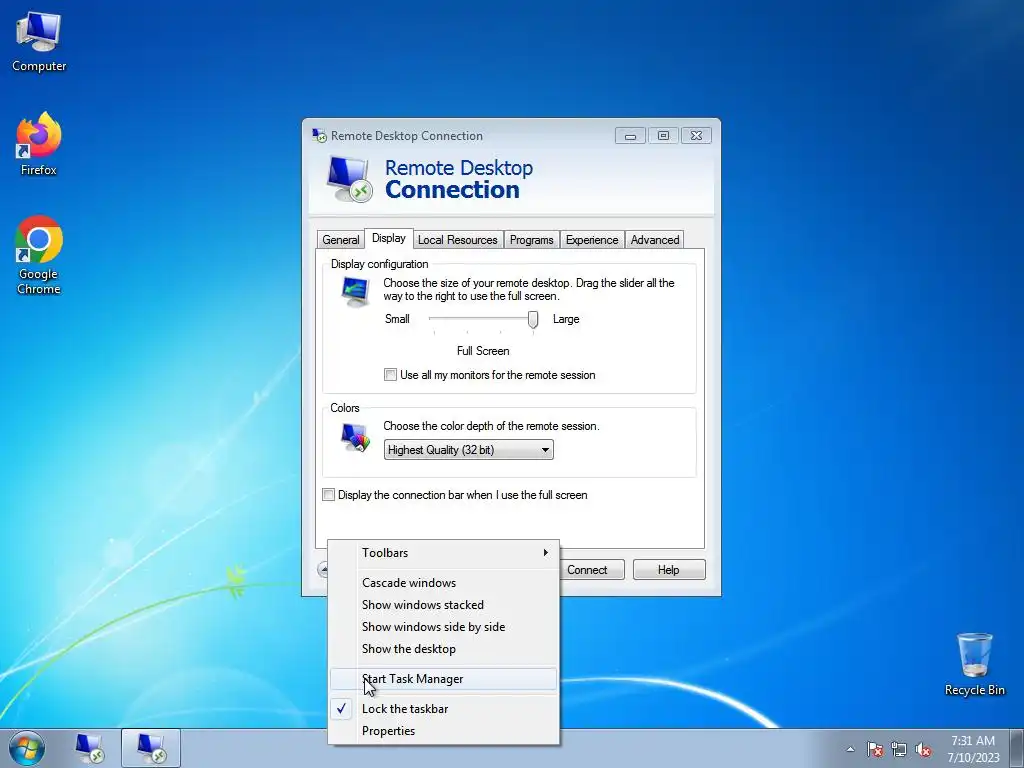This screenshot has width=1024, height=768.
Task: Open Action Center flag tray icon
Action: 874,749
